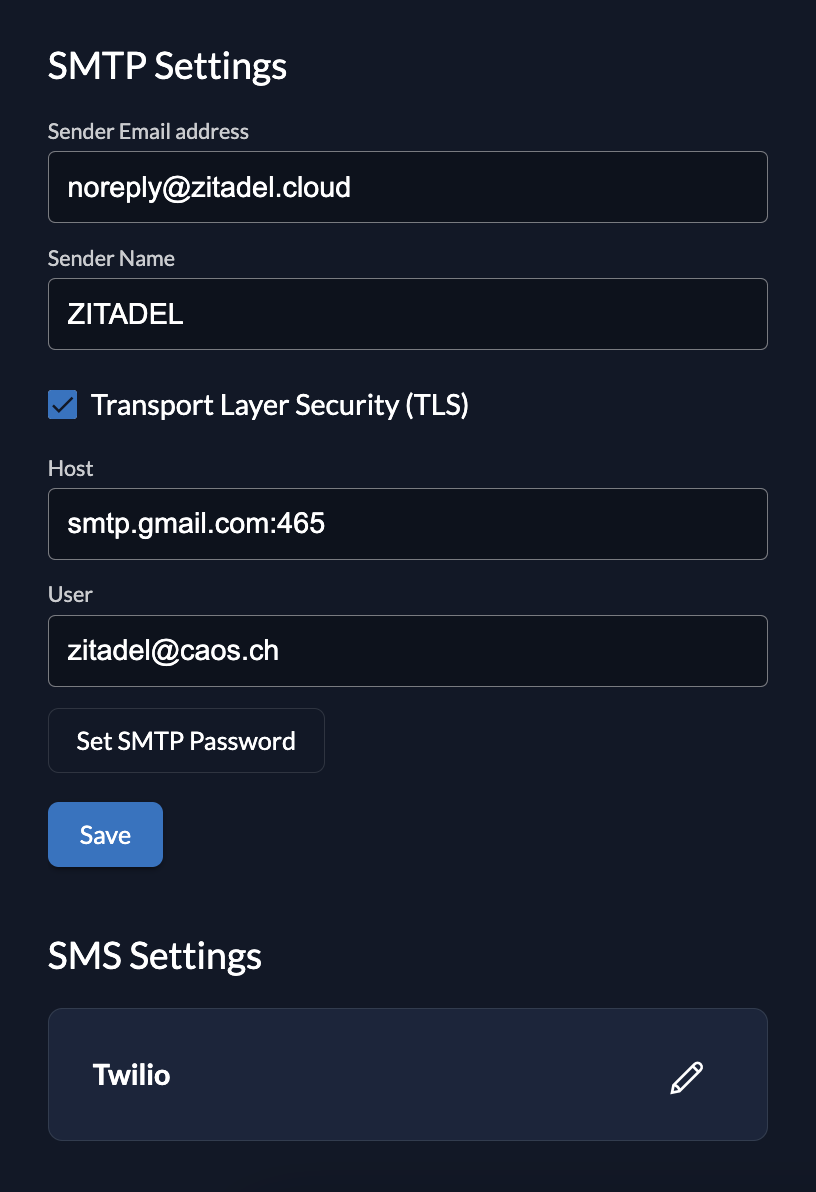
Task: Click the smtp.gmail.com:465 host value
Action: click(196, 524)
